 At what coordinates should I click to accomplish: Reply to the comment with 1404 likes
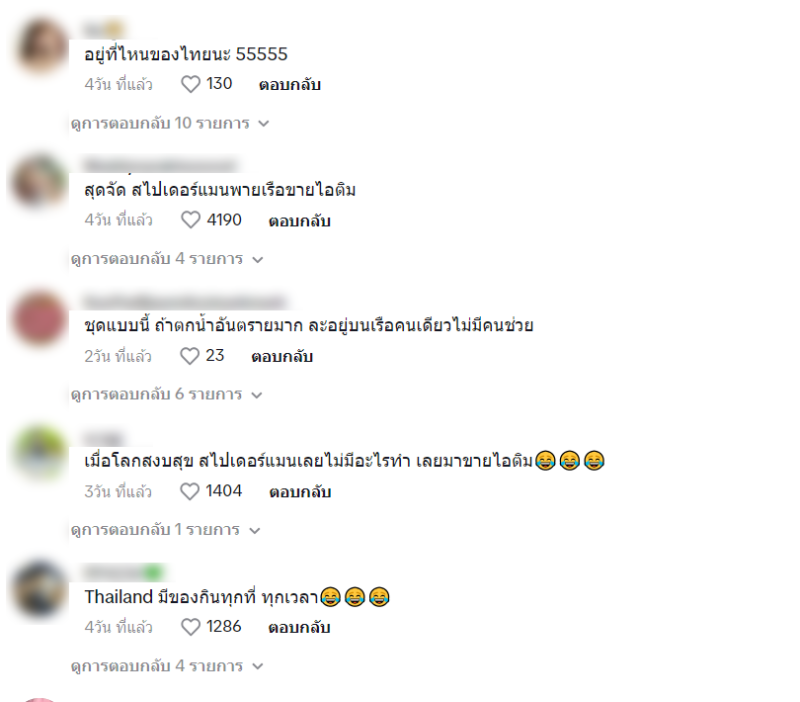pos(300,492)
